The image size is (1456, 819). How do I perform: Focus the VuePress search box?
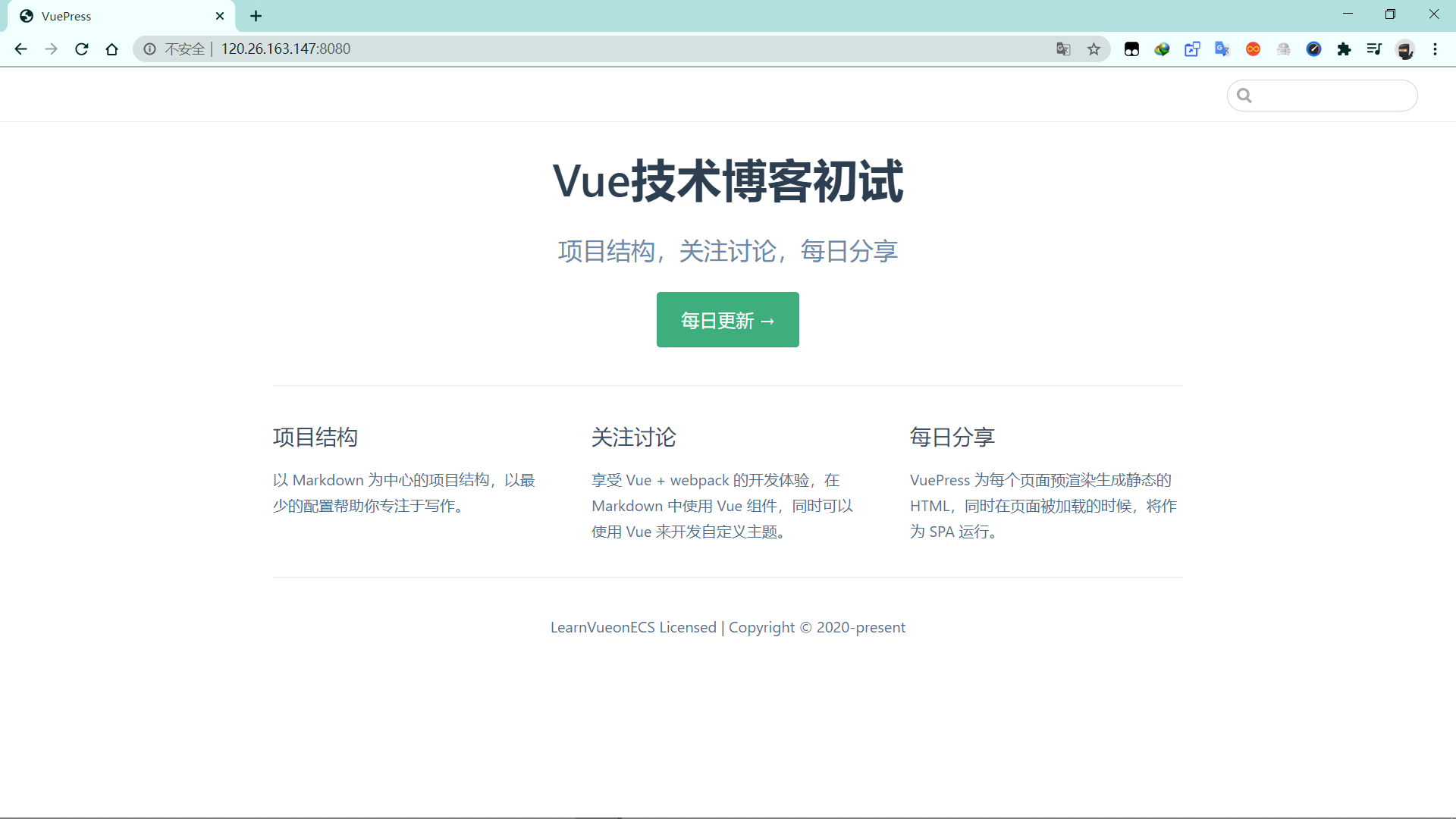1332,96
